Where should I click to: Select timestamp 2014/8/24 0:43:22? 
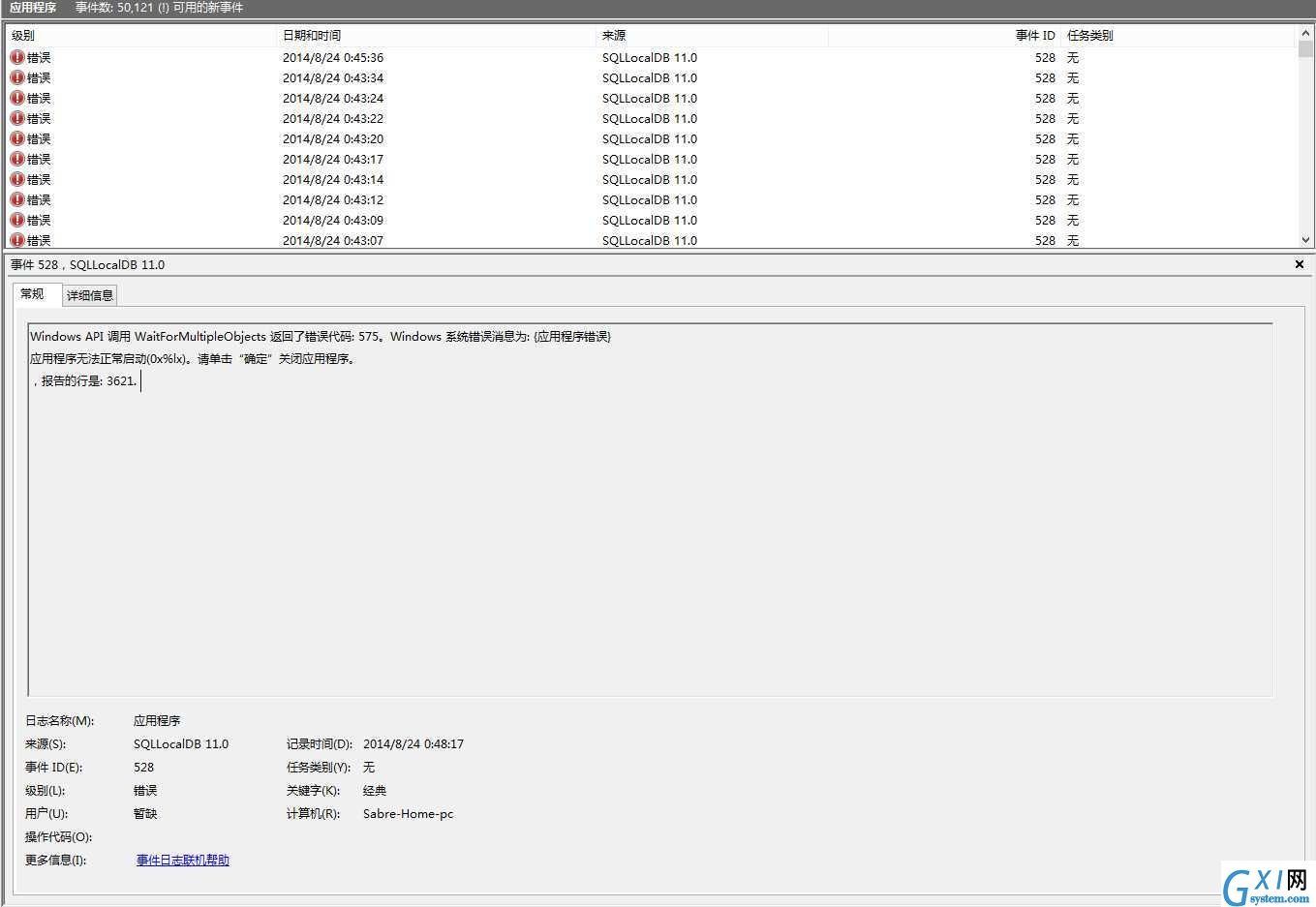(333, 118)
